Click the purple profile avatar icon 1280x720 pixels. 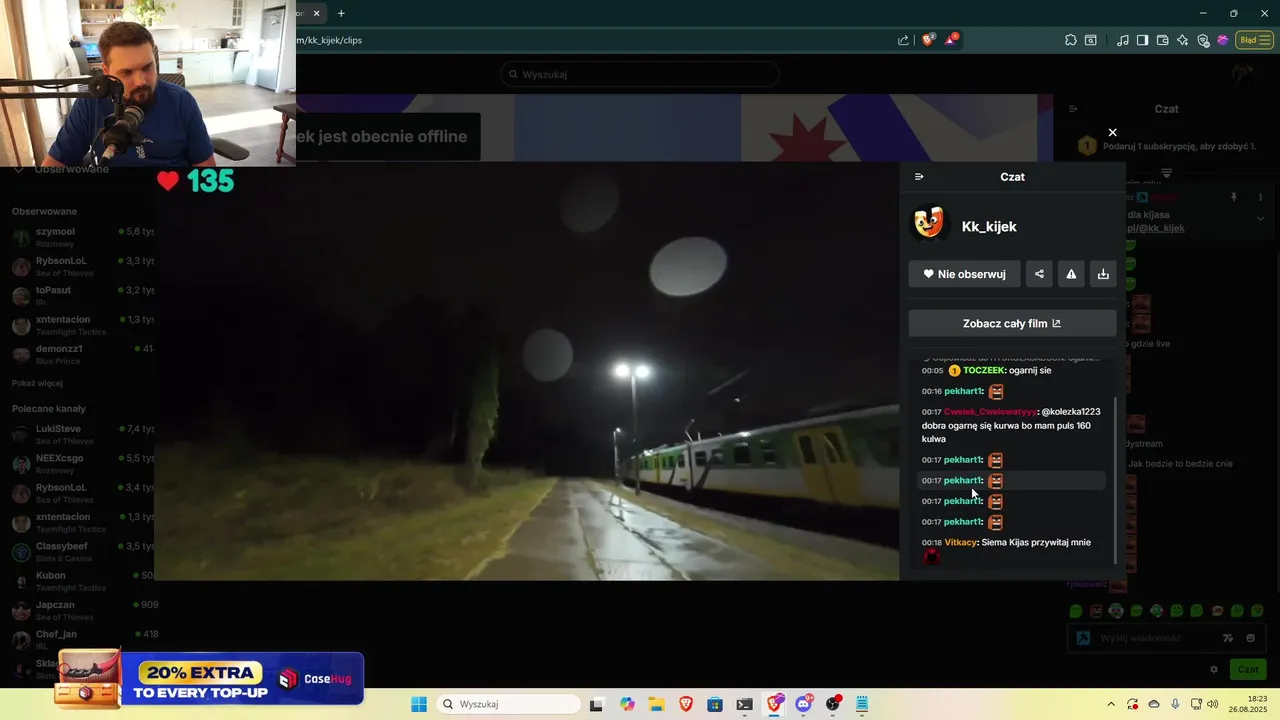point(1222,40)
